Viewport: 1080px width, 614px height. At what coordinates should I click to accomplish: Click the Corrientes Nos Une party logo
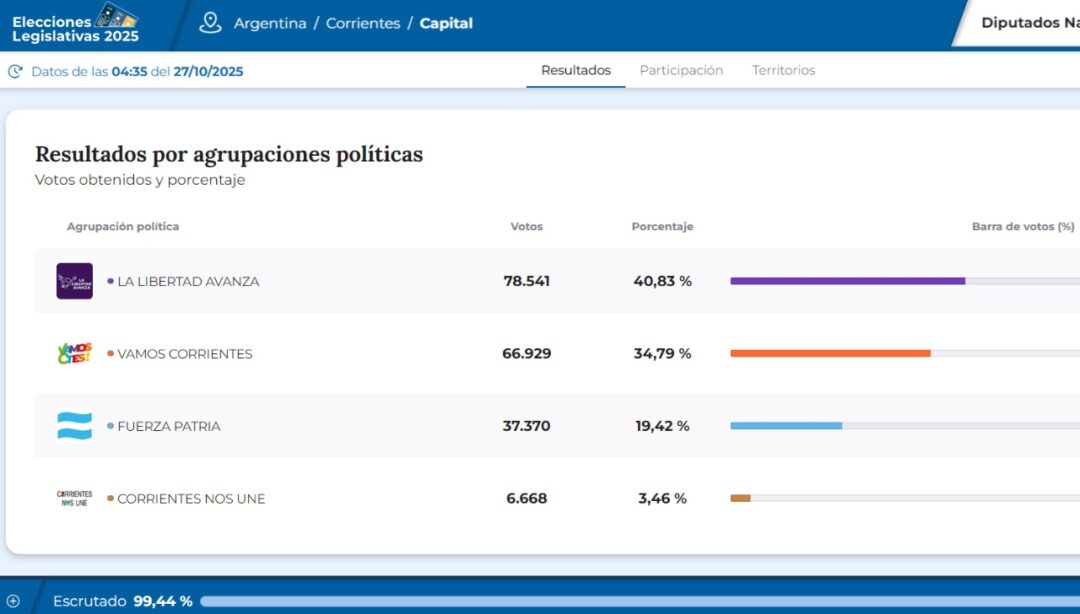pos(73,497)
